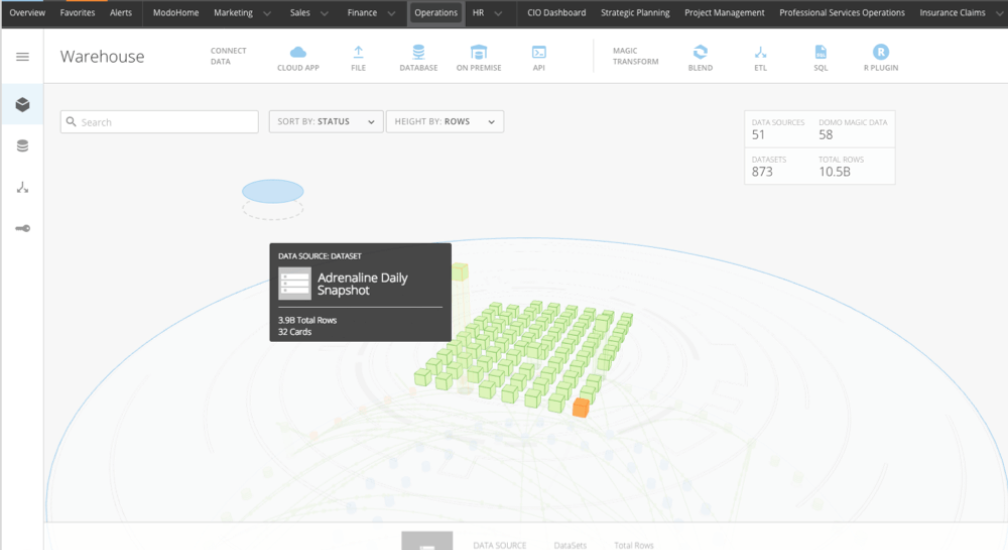Open the Sales page
1008x550 pixels.
point(300,12)
